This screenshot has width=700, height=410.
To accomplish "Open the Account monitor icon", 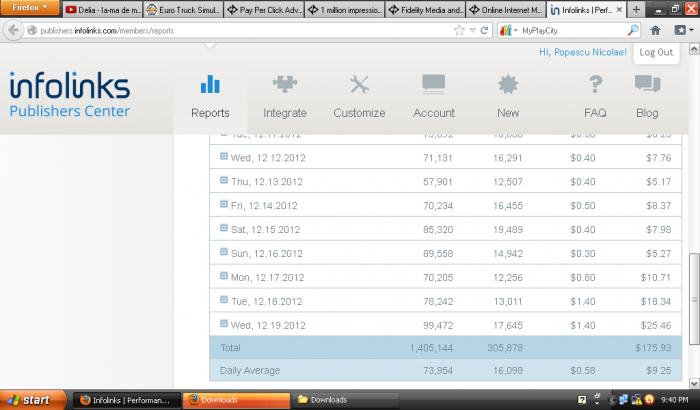I will tap(433, 84).
